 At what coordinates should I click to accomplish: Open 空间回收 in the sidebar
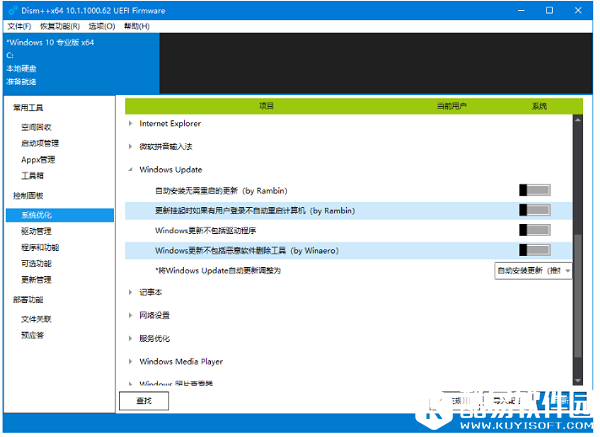(x=36, y=127)
